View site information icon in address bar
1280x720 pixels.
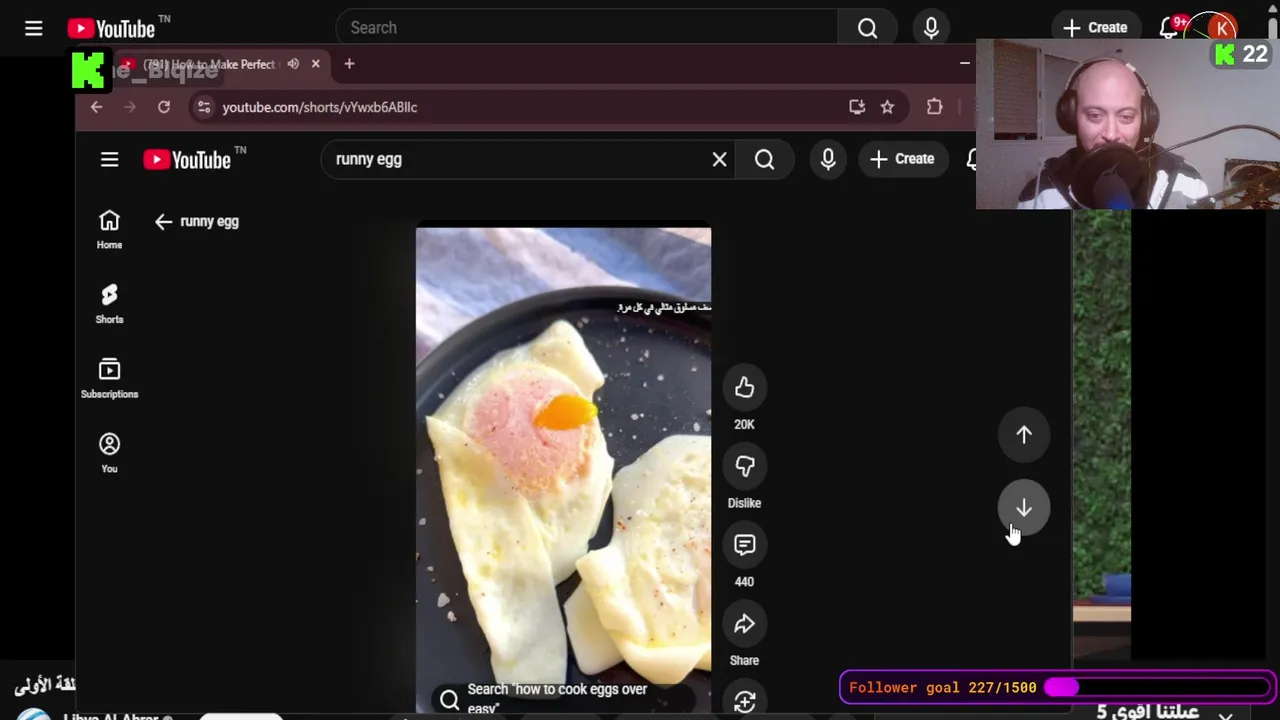pyautogui.click(x=203, y=107)
